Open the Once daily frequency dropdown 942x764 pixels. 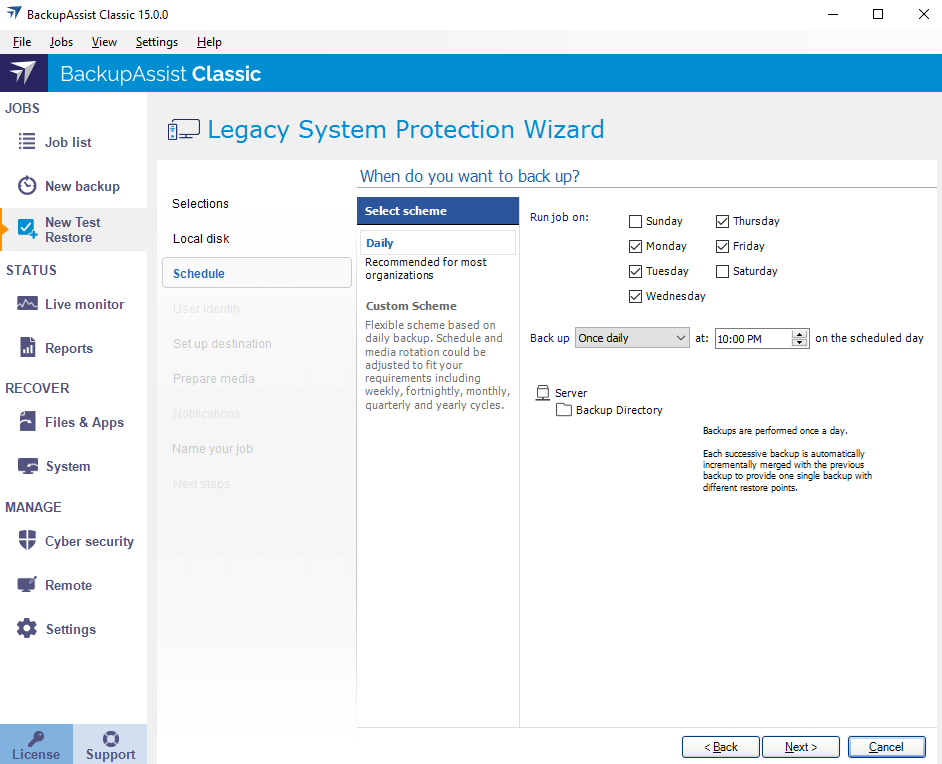click(x=632, y=338)
